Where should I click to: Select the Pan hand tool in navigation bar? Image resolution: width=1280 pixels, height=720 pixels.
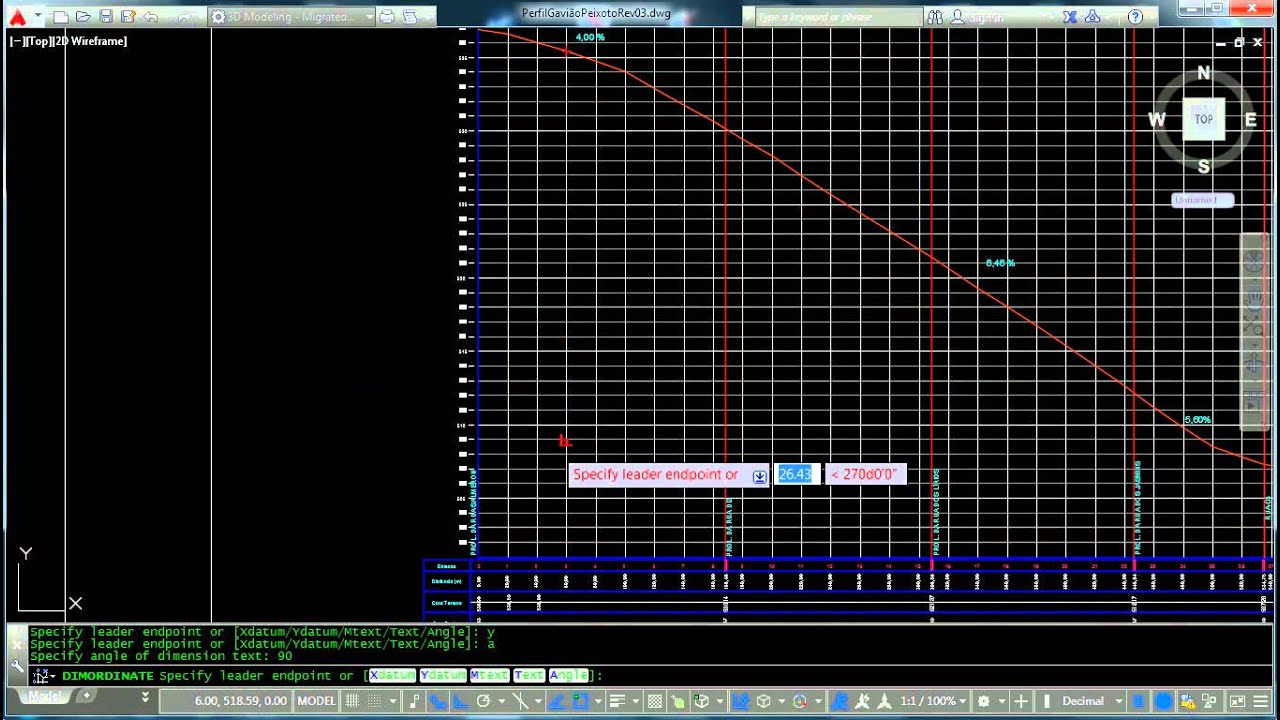pos(1255,300)
